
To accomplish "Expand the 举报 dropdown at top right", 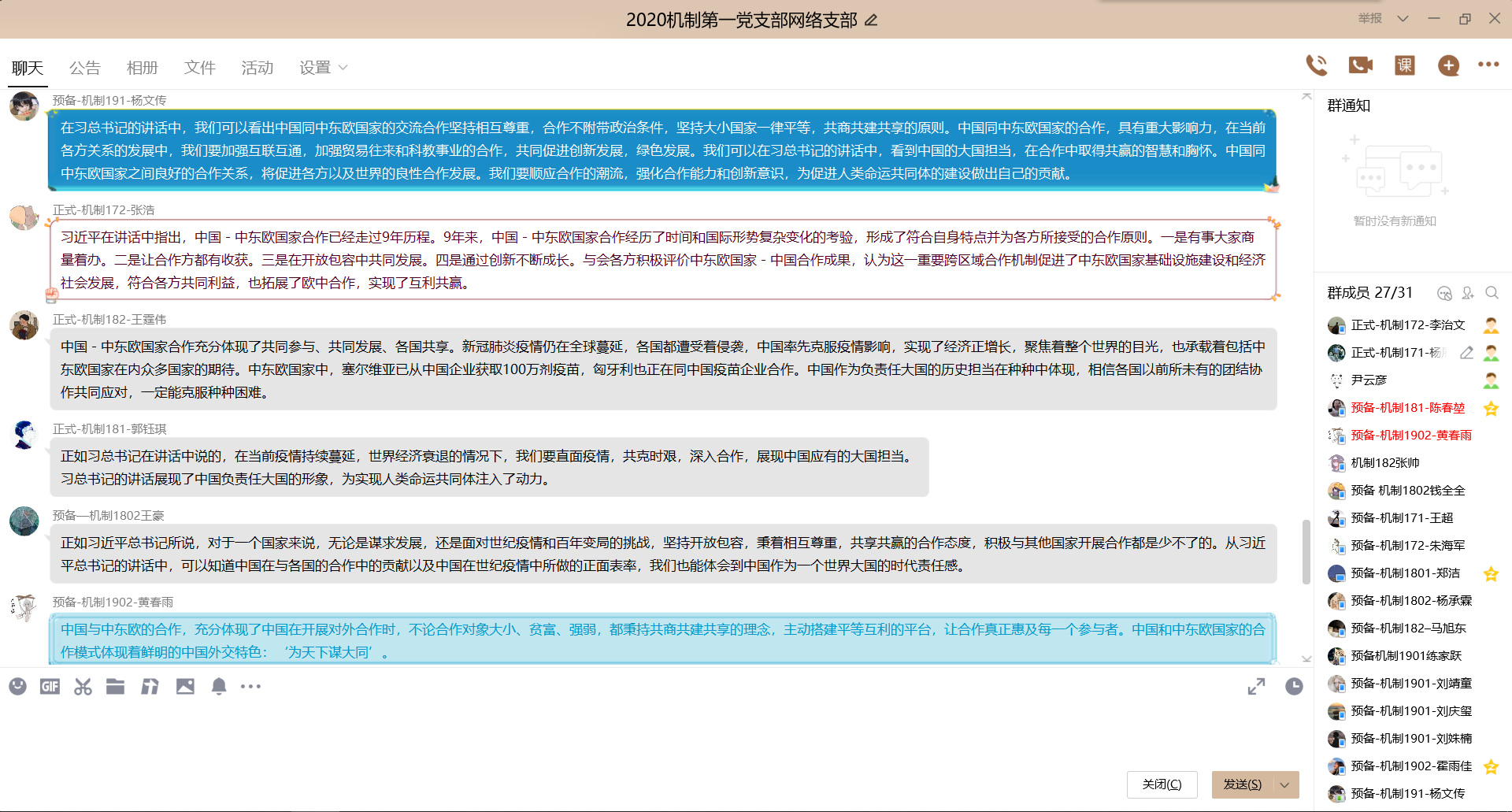I will 1402,17.
